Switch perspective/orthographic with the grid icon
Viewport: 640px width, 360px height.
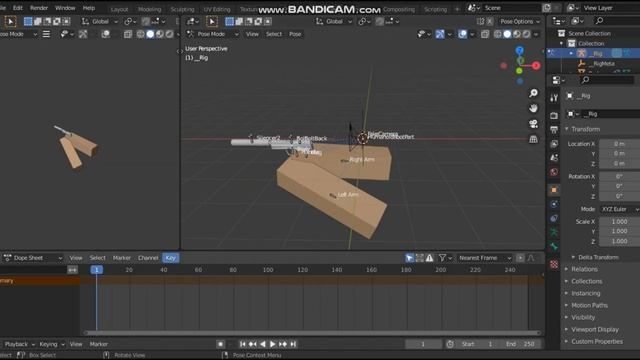click(533, 139)
